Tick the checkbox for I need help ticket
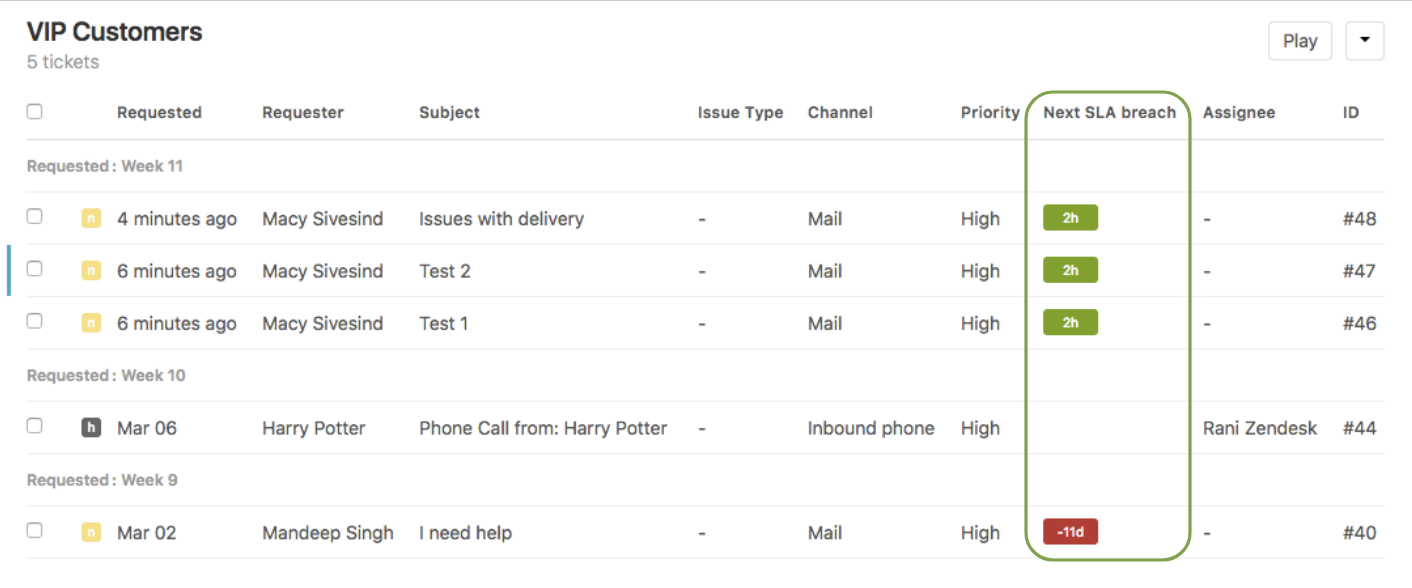The height and width of the screenshot is (588, 1412). 34,531
